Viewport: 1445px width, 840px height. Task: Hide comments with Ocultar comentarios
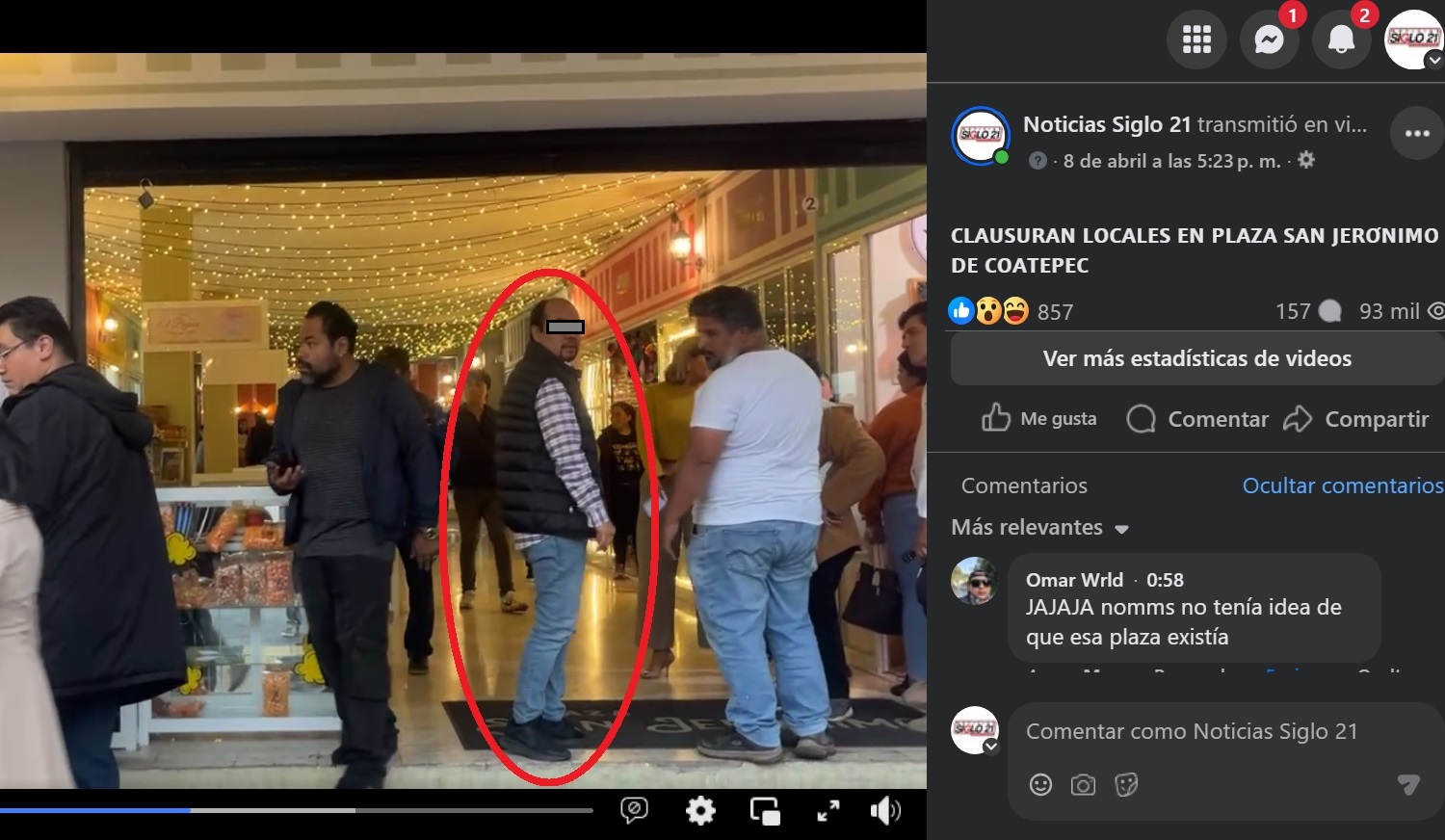(1342, 486)
